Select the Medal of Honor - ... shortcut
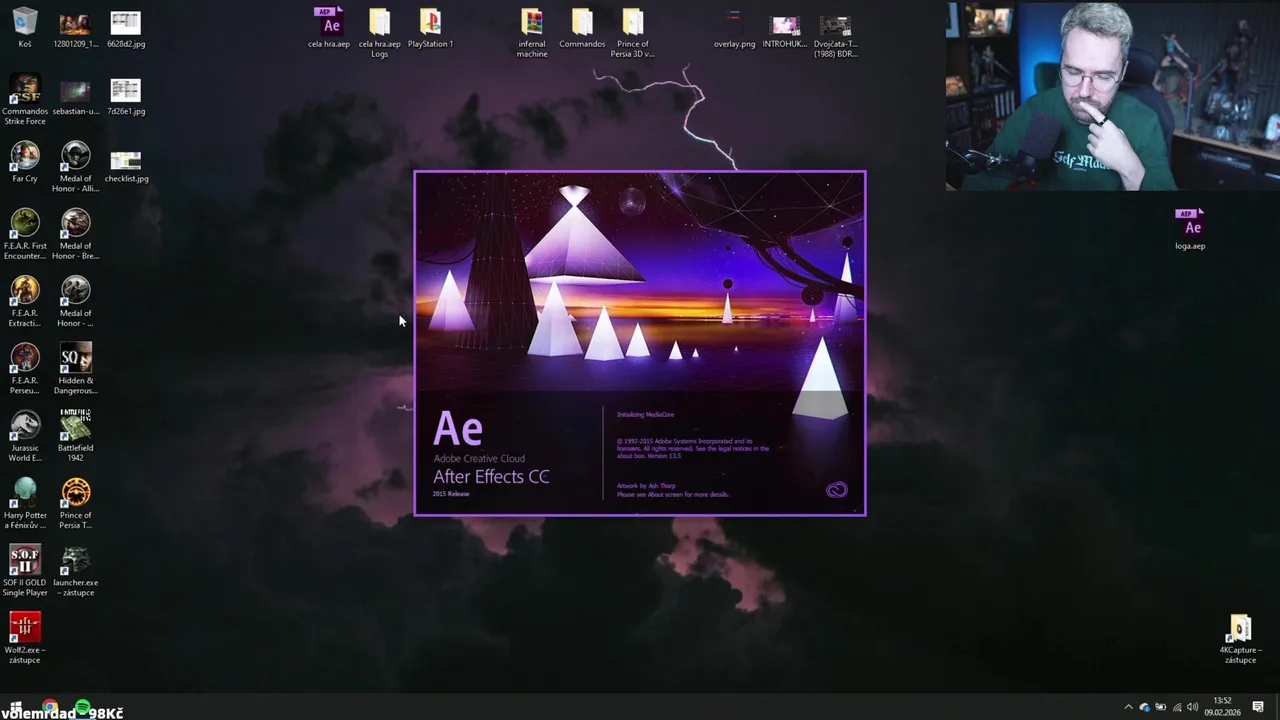The height and width of the screenshot is (720, 1280). [75, 301]
